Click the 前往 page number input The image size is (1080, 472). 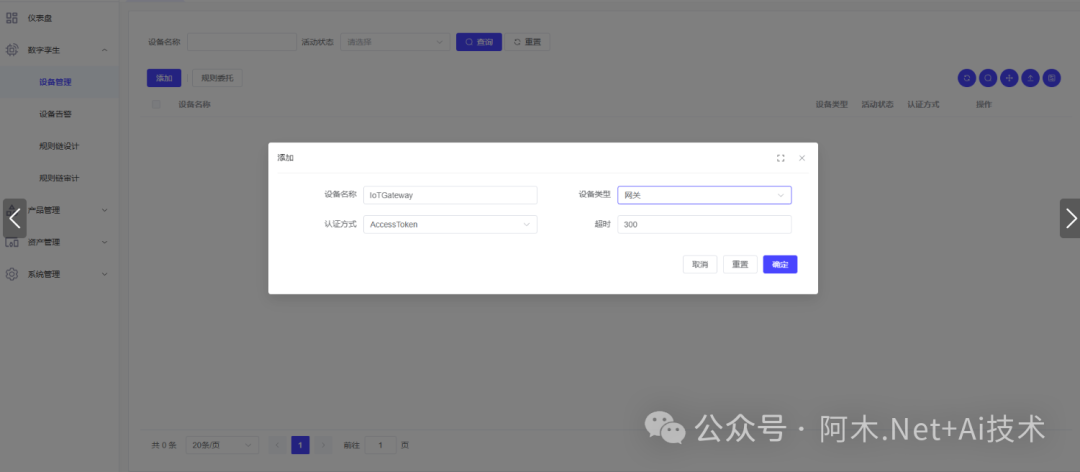380,445
